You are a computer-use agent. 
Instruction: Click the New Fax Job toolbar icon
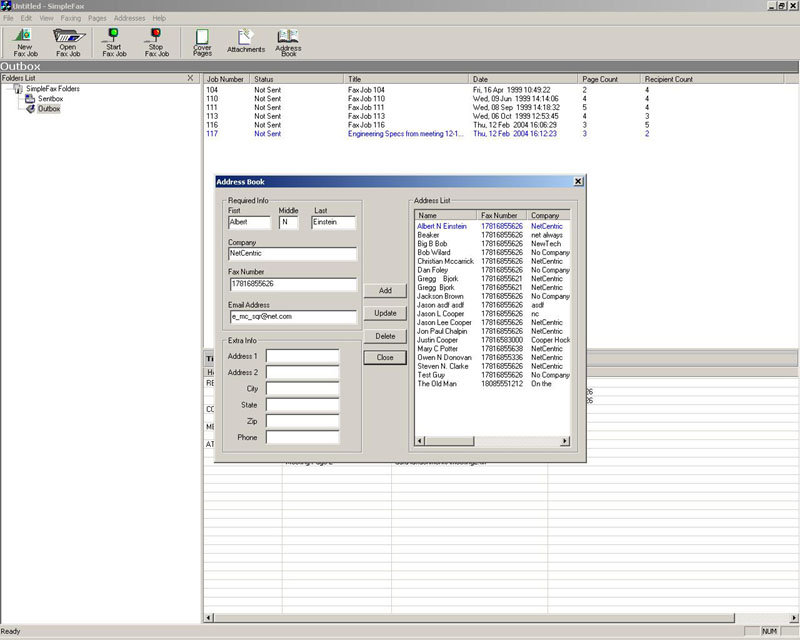pyautogui.click(x=24, y=42)
